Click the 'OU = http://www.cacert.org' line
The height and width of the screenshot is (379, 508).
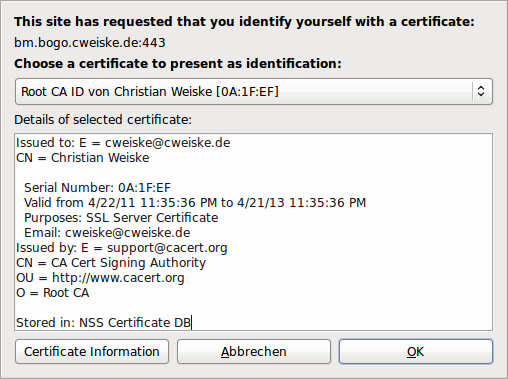coord(100,278)
